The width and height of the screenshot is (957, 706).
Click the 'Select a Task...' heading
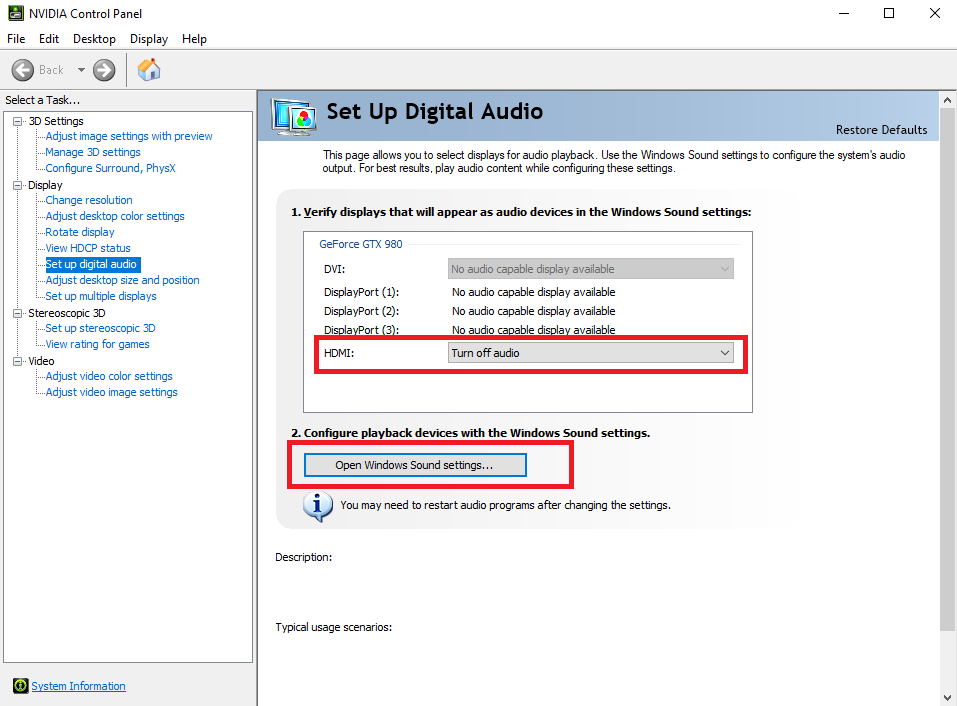43,100
